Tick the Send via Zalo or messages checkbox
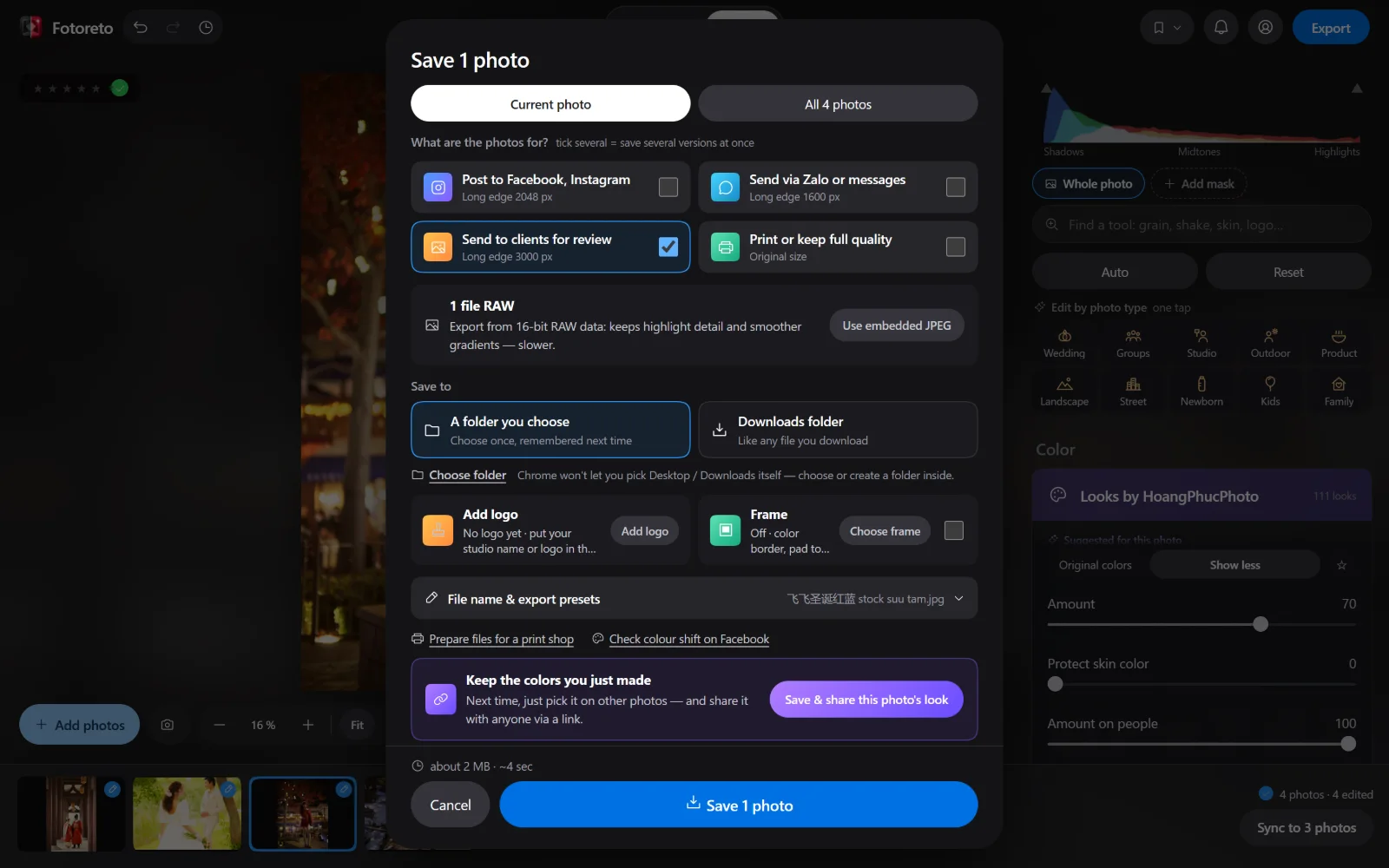This screenshot has width=1389, height=868. point(956,187)
